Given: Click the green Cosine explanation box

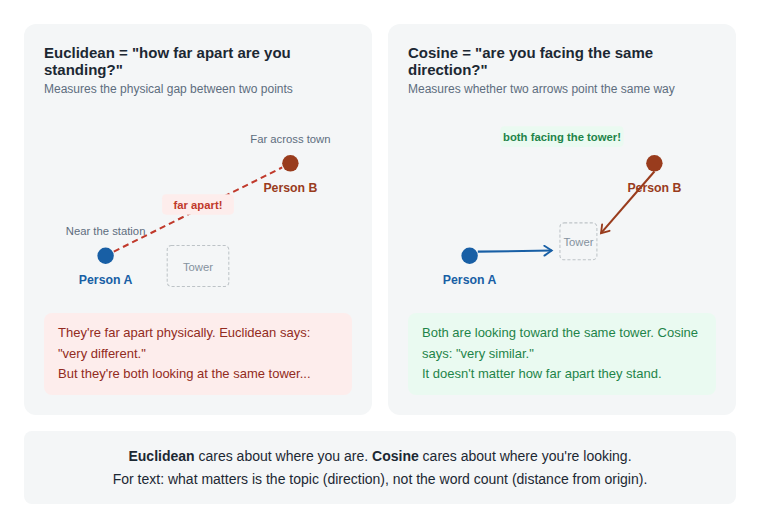Looking at the screenshot, I should 562,354.
